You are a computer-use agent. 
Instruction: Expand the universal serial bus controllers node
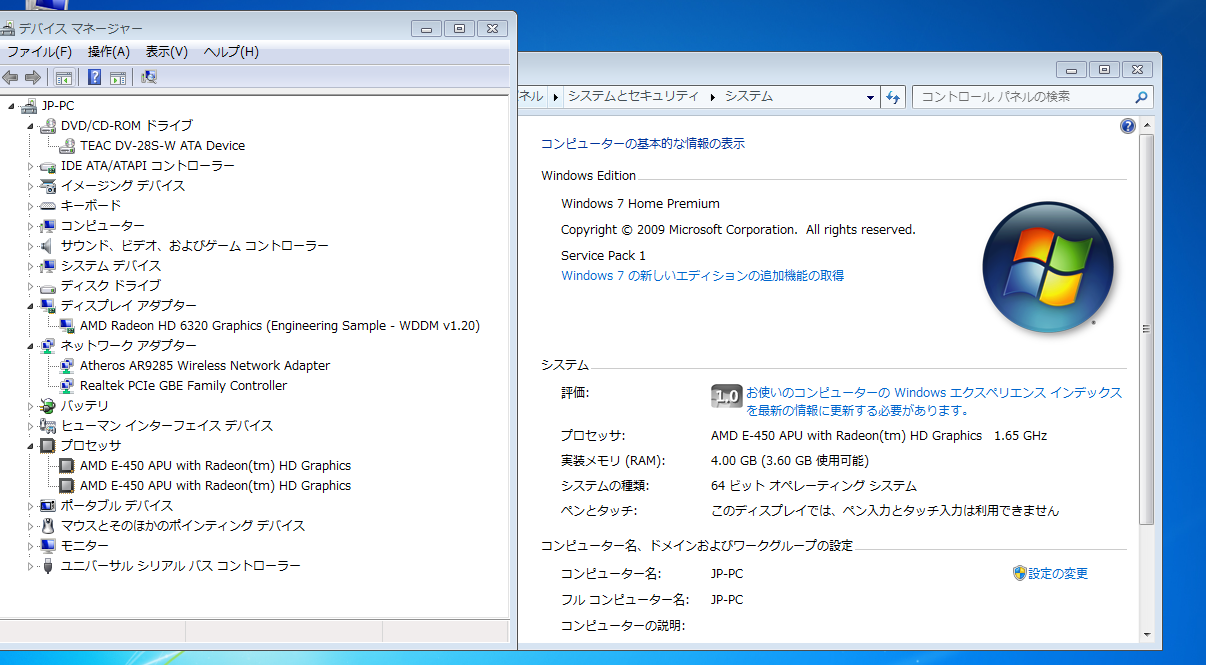click(x=31, y=566)
